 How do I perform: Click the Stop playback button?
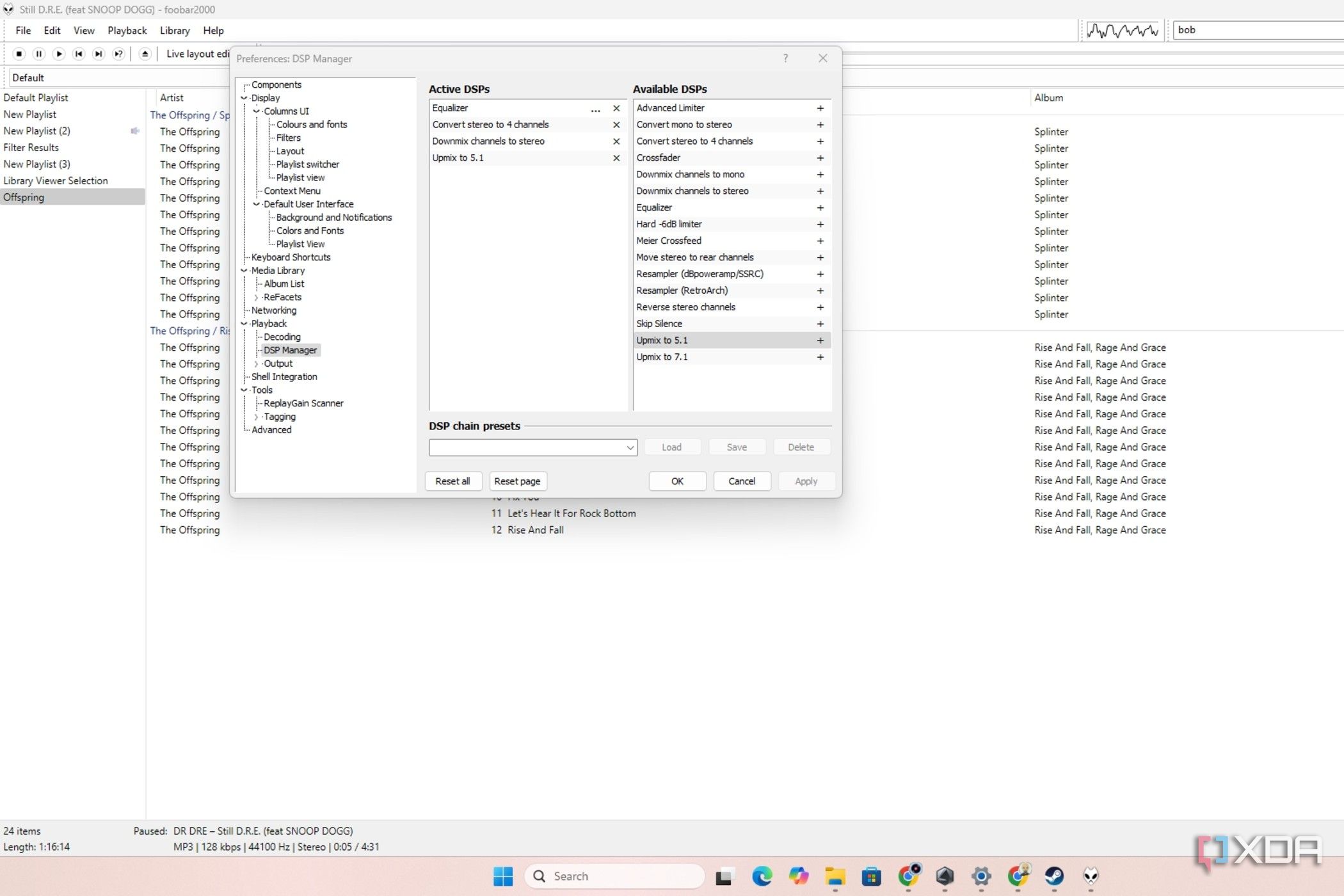pyautogui.click(x=19, y=54)
